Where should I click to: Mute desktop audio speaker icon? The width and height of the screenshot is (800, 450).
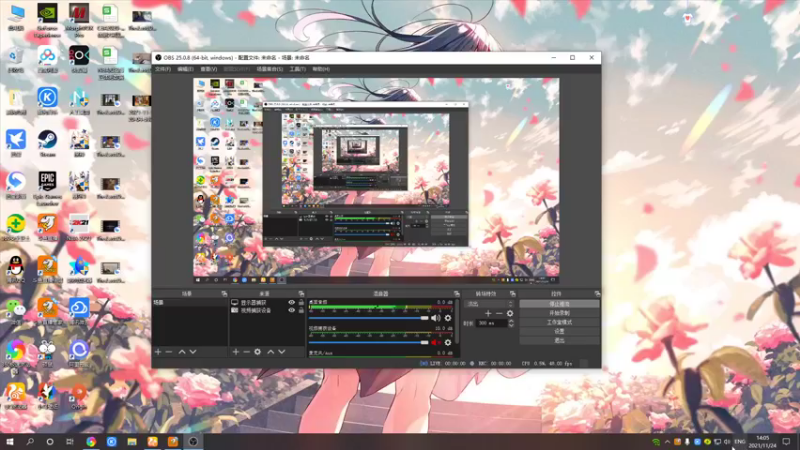435,318
